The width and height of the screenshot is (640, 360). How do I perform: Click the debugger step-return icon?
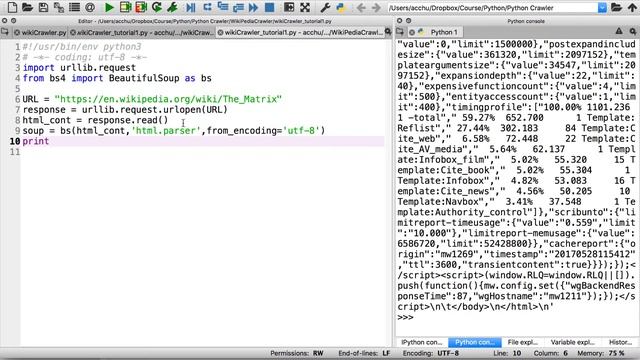click(x=238, y=7)
